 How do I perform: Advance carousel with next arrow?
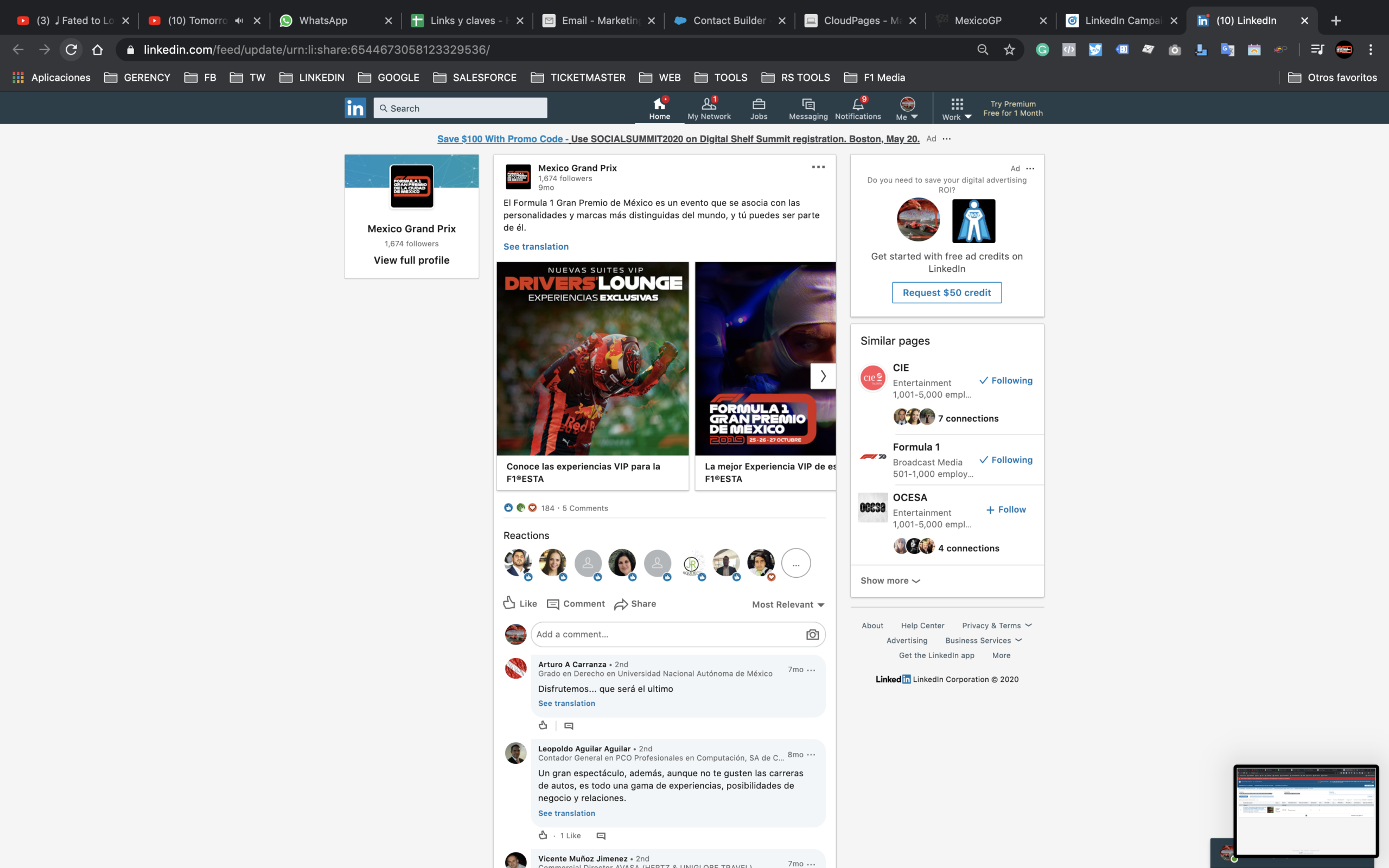[x=823, y=376]
